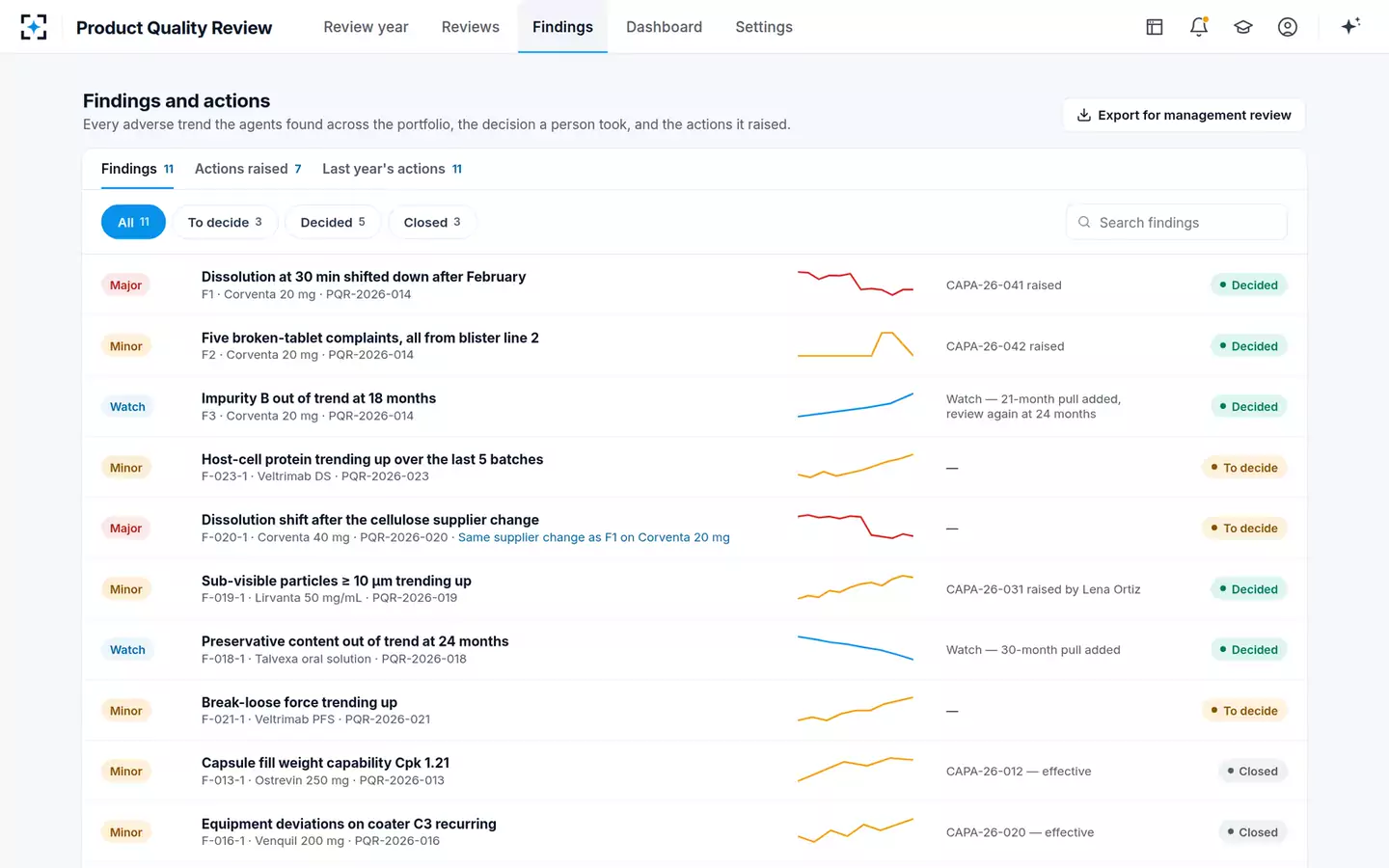
Task: Filter findings by the Decided chip
Action: click(333, 222)
